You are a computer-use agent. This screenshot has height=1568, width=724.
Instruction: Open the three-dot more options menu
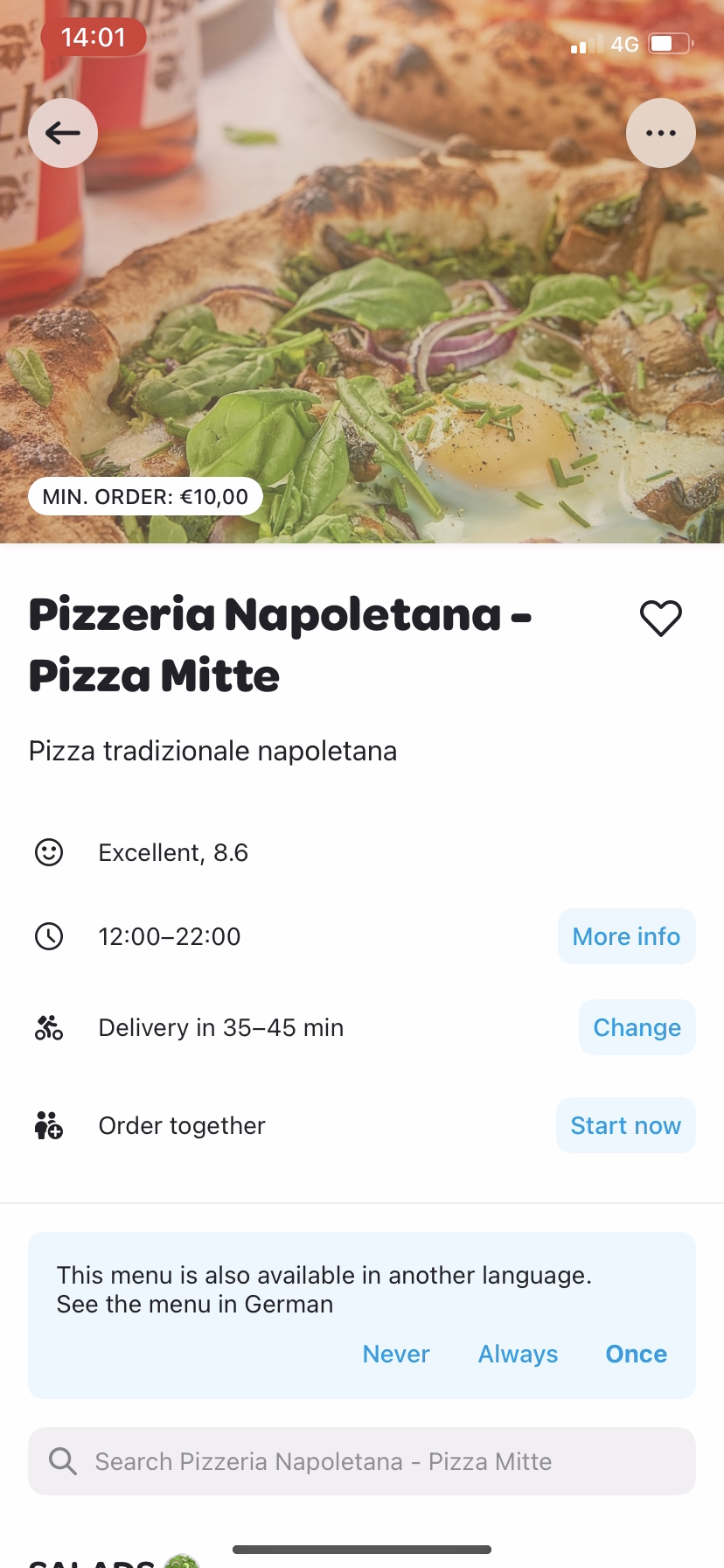click(660, 133)
